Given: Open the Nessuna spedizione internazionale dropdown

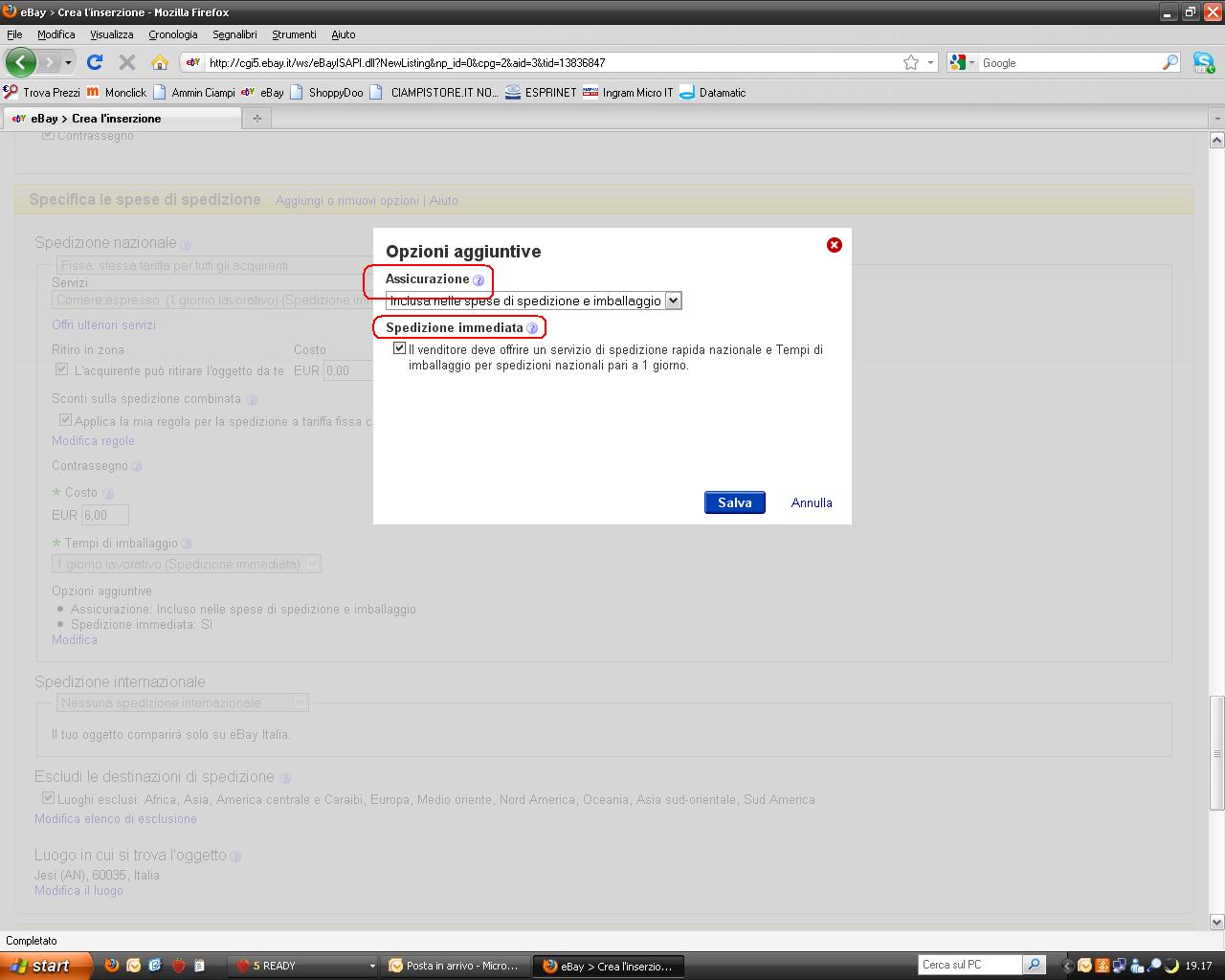Looking at the screenshot, I should point(182,702).
